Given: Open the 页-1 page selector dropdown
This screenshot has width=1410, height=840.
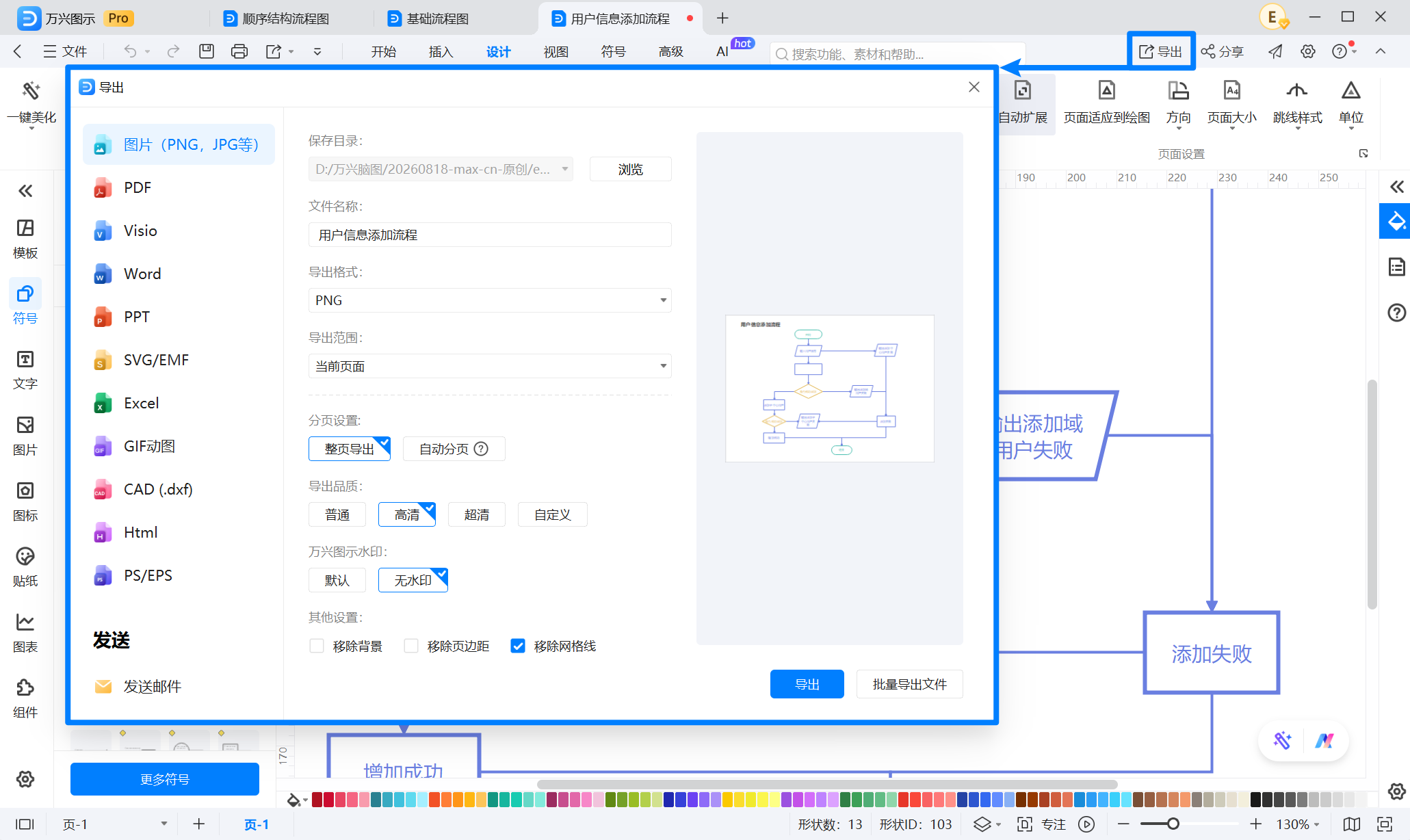Looking at the screenshot, I should pos(114,824).
